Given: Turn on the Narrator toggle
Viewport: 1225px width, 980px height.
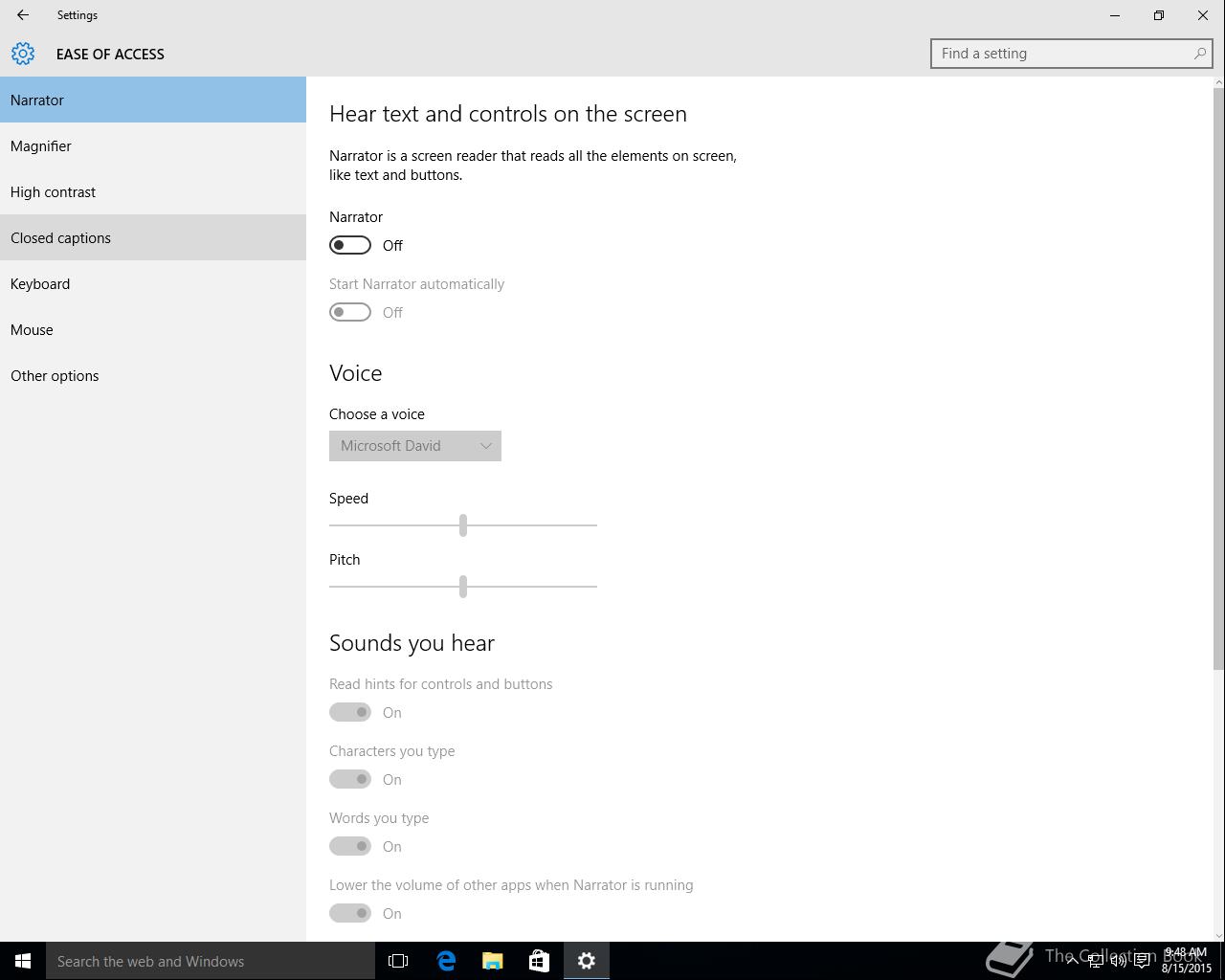Looking at the screenshot, I should 350,245.
